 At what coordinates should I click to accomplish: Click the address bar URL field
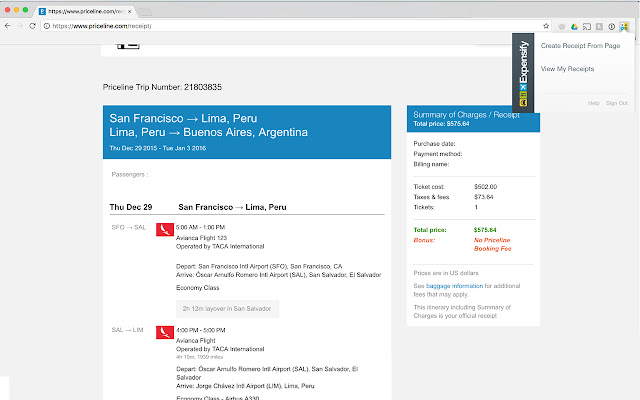coord(298,26)
